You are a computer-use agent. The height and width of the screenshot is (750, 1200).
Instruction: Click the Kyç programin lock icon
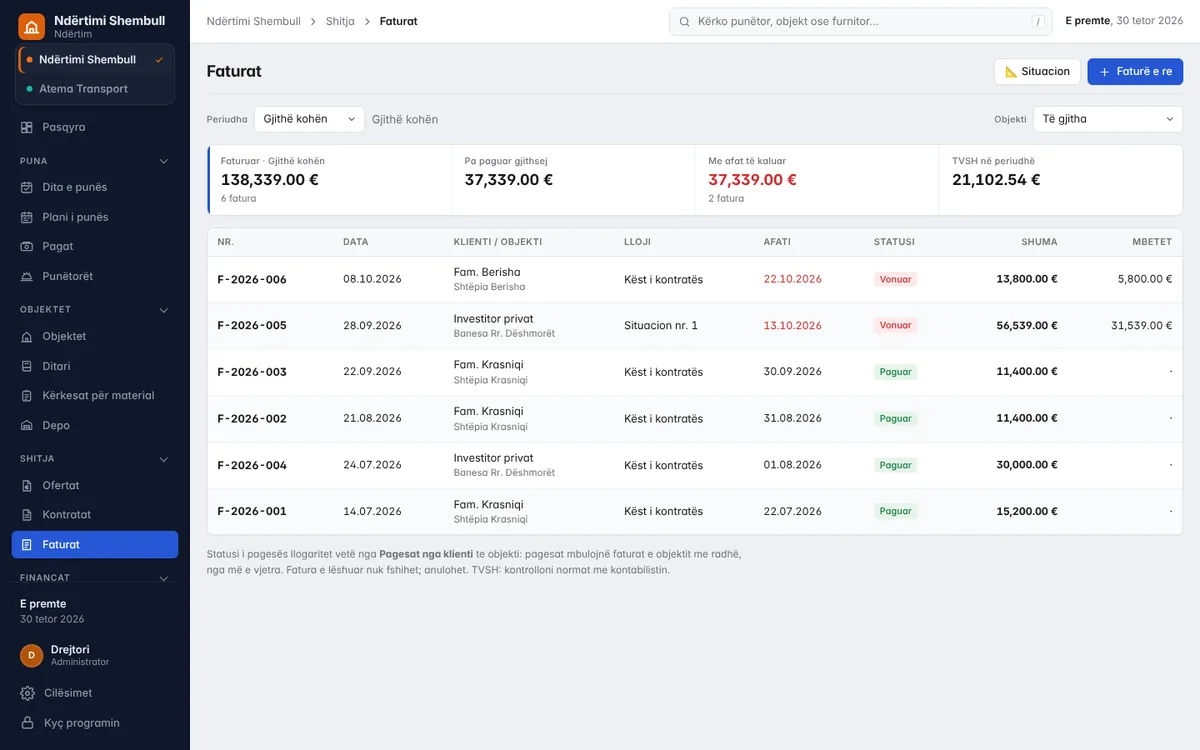(27, 723)
